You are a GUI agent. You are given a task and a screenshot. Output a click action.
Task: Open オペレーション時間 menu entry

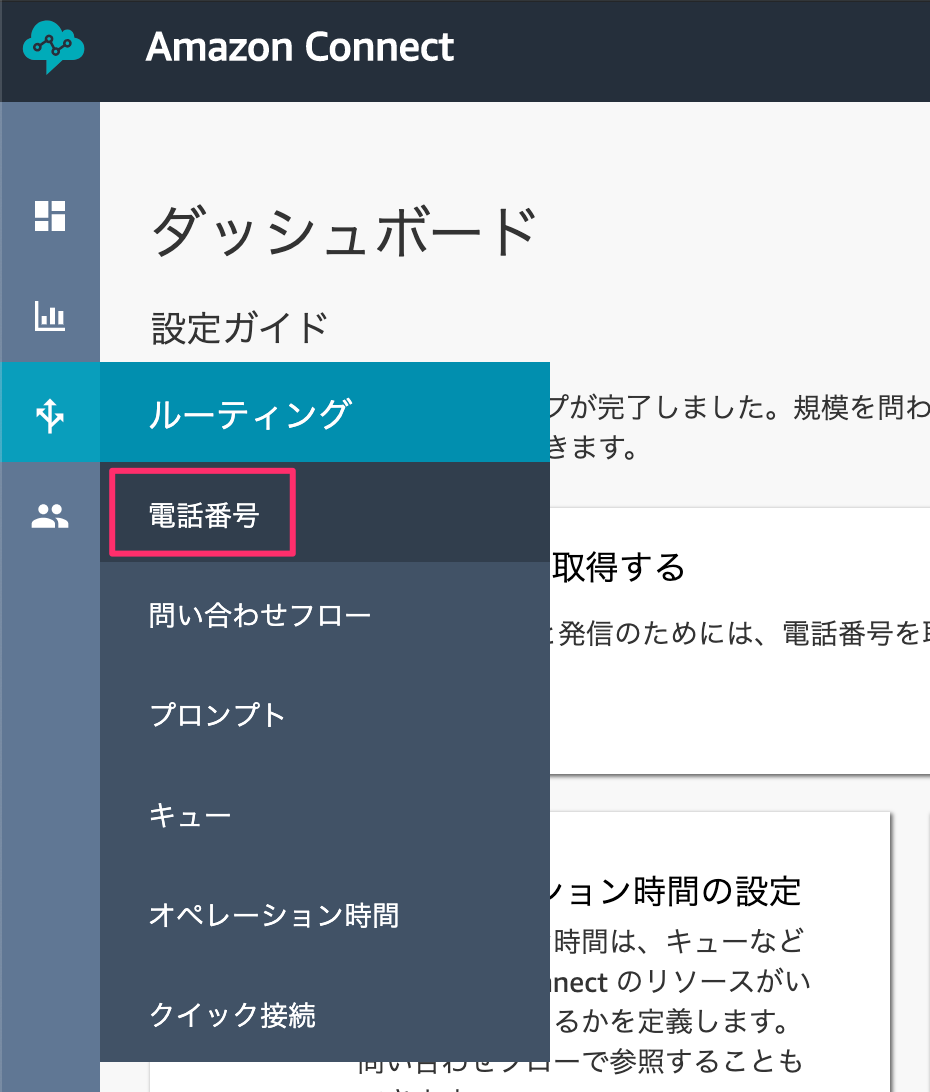click(274, 915)
